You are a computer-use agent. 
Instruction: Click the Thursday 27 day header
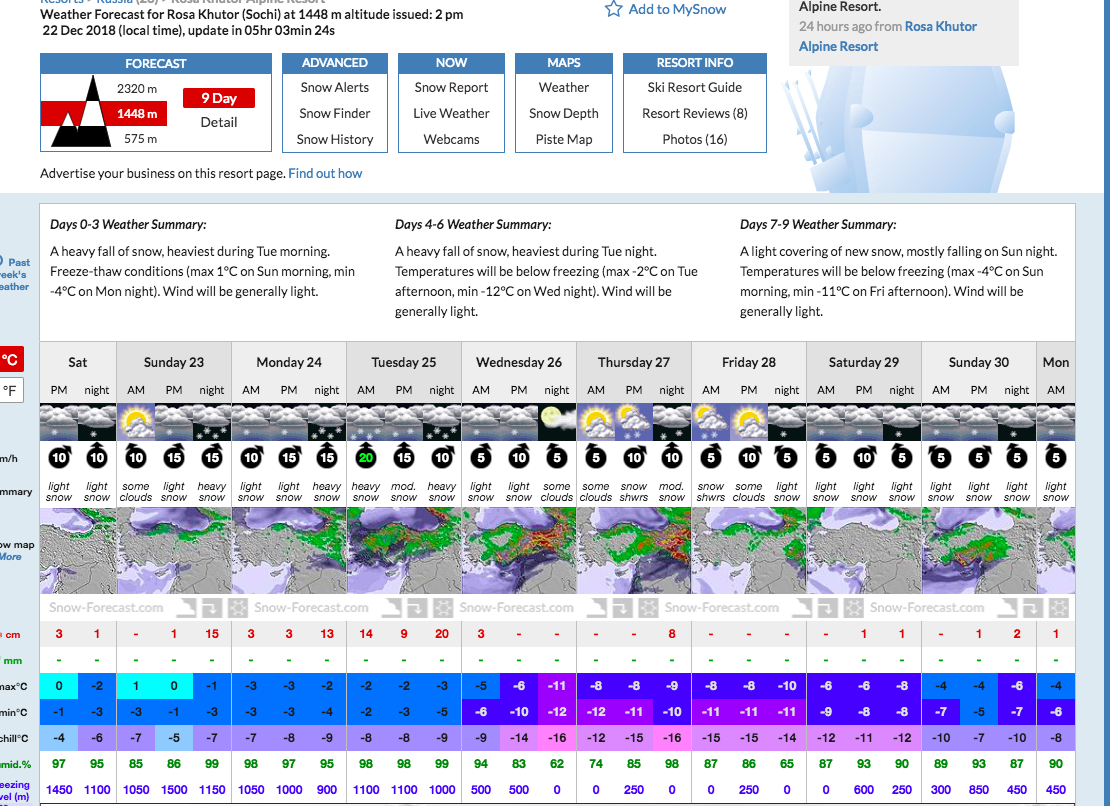[634, 362]
